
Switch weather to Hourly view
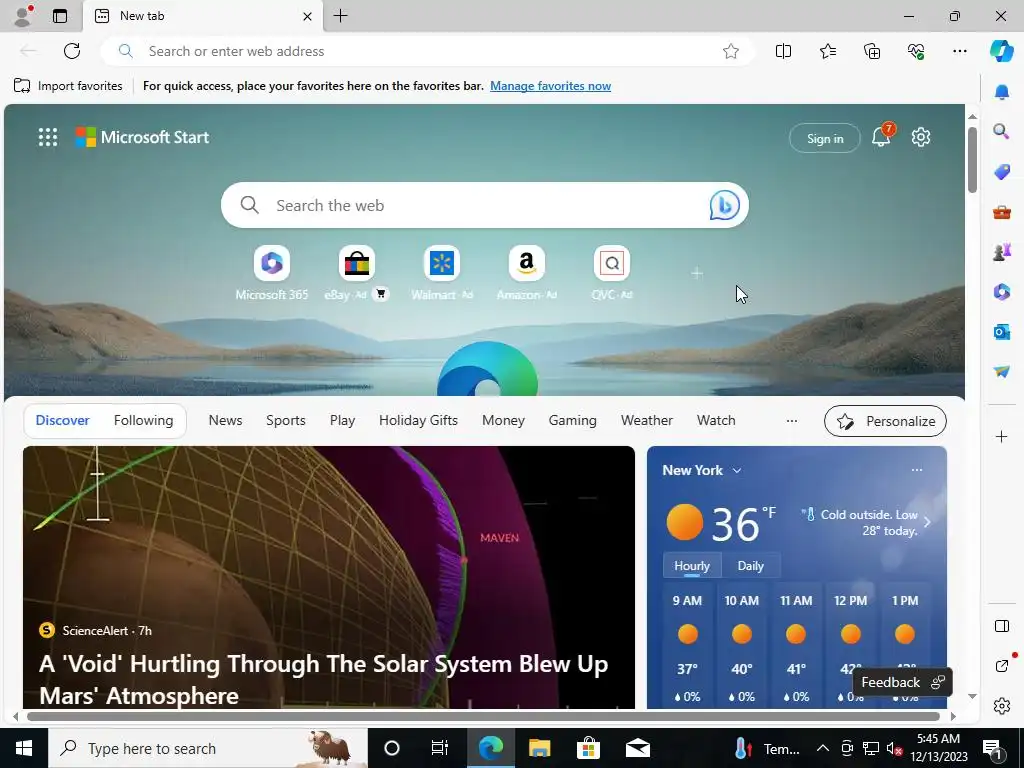click(692, 566)
